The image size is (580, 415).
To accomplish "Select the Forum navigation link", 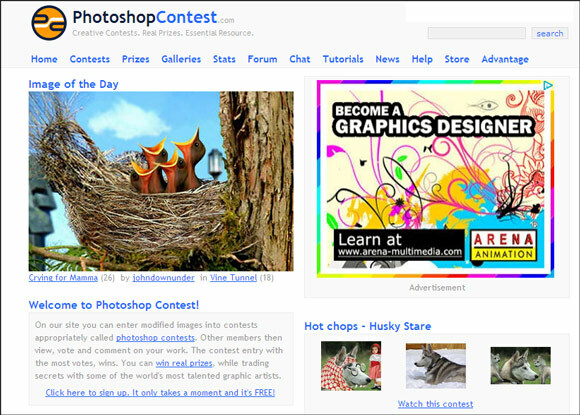I will (262, 59).
